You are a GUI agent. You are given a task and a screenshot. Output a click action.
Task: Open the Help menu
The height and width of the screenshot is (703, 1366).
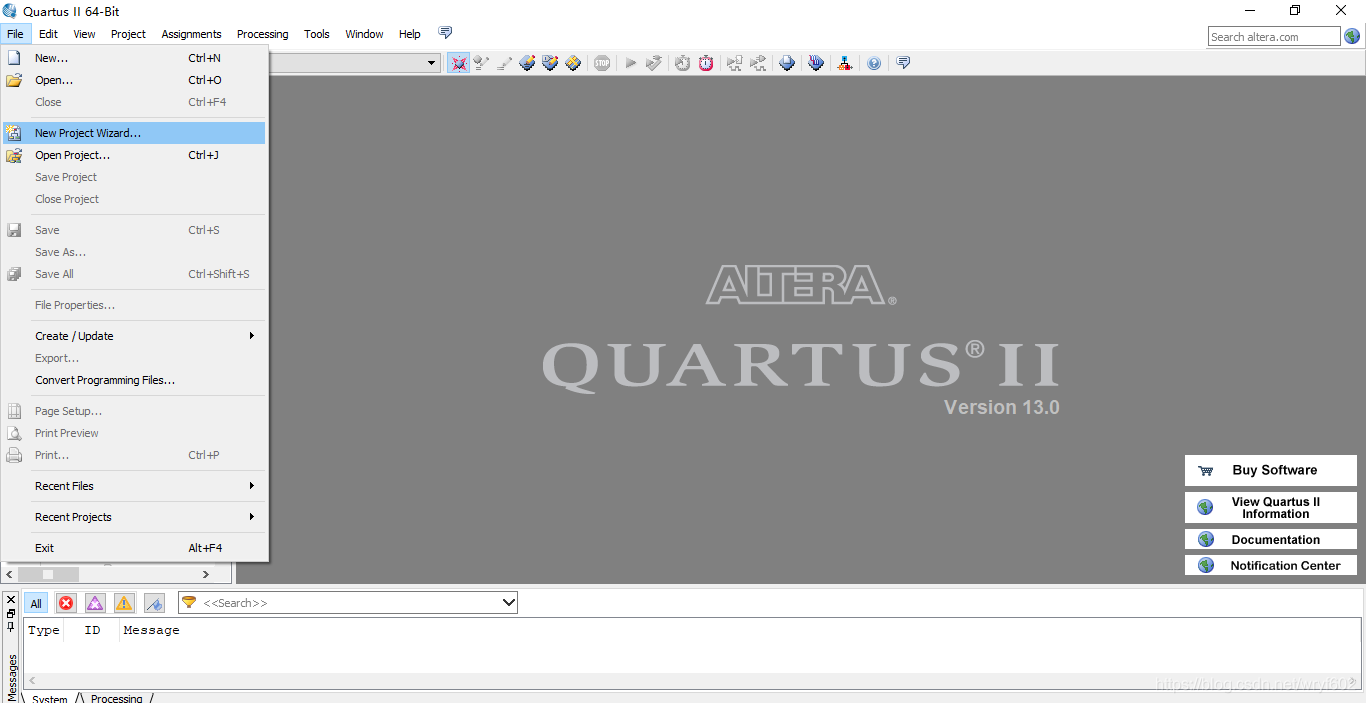pos(410,34)
